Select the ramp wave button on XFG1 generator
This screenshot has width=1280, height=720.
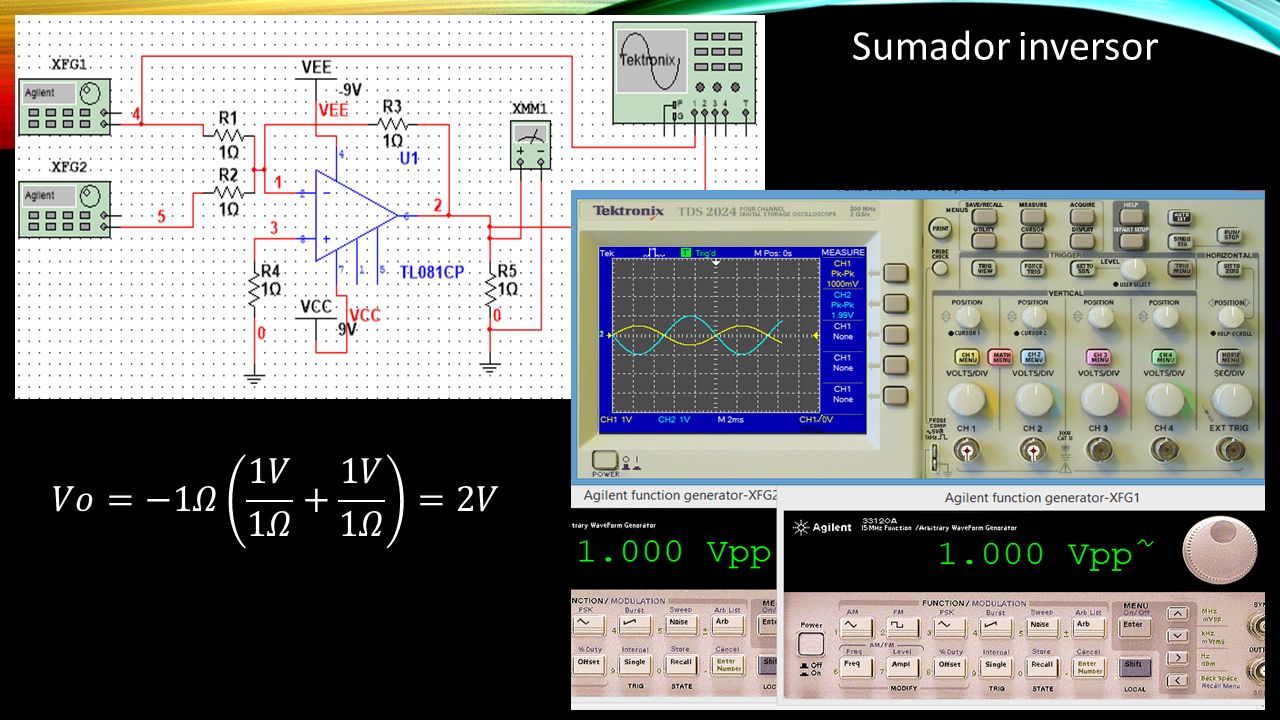point(996,628)
